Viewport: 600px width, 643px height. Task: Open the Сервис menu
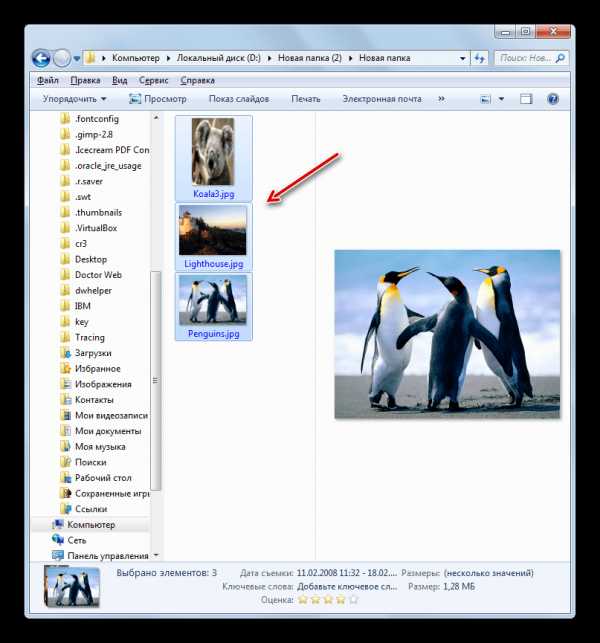[153, 80]
